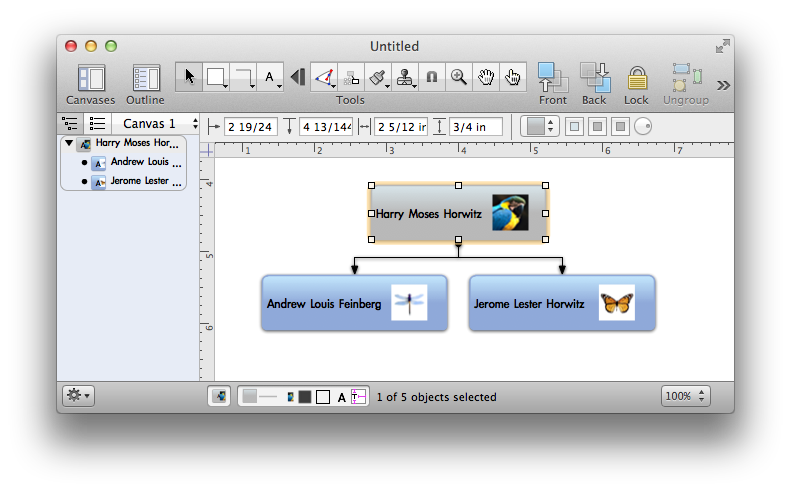Image resolution: width=791 pixels, height=492 pixels.
Task: Open the Canvas 1 selector dropdown
Action: [156, 125]
